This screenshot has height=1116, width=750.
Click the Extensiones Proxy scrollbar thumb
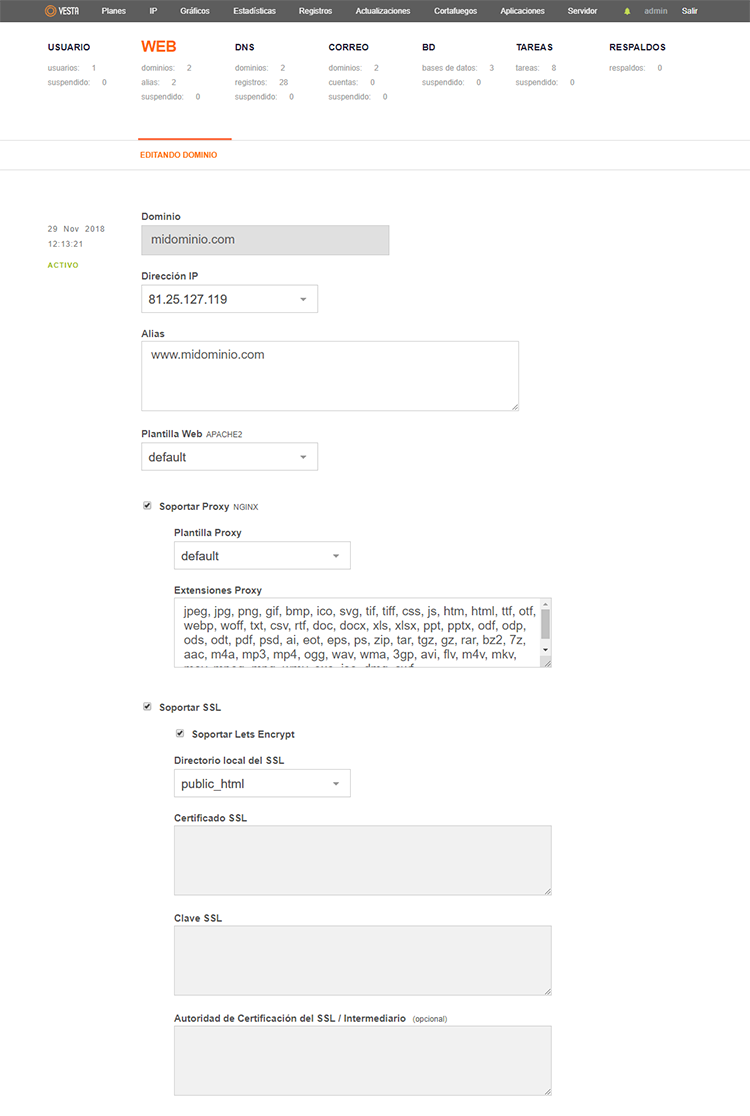coord(546,624)
